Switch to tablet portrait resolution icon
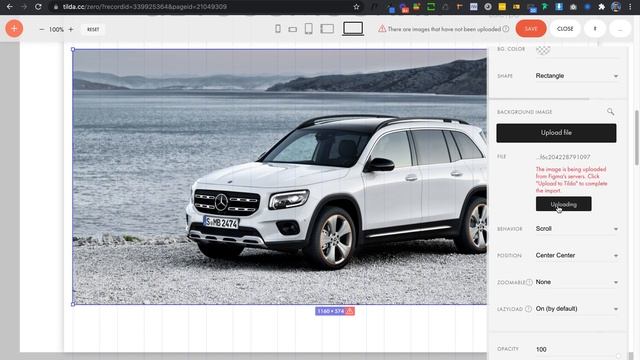 [309, 29]
